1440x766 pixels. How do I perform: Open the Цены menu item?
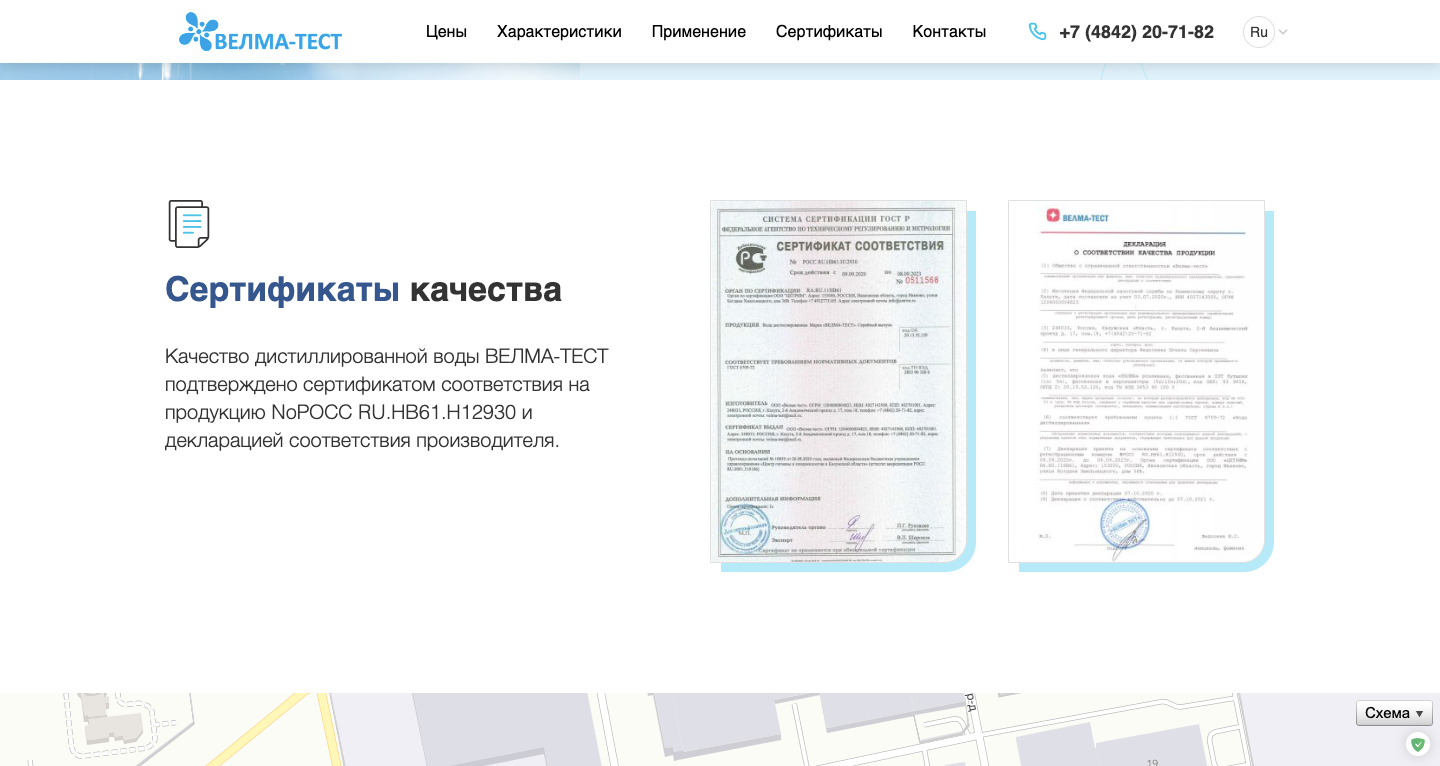(x=446, y=32)
